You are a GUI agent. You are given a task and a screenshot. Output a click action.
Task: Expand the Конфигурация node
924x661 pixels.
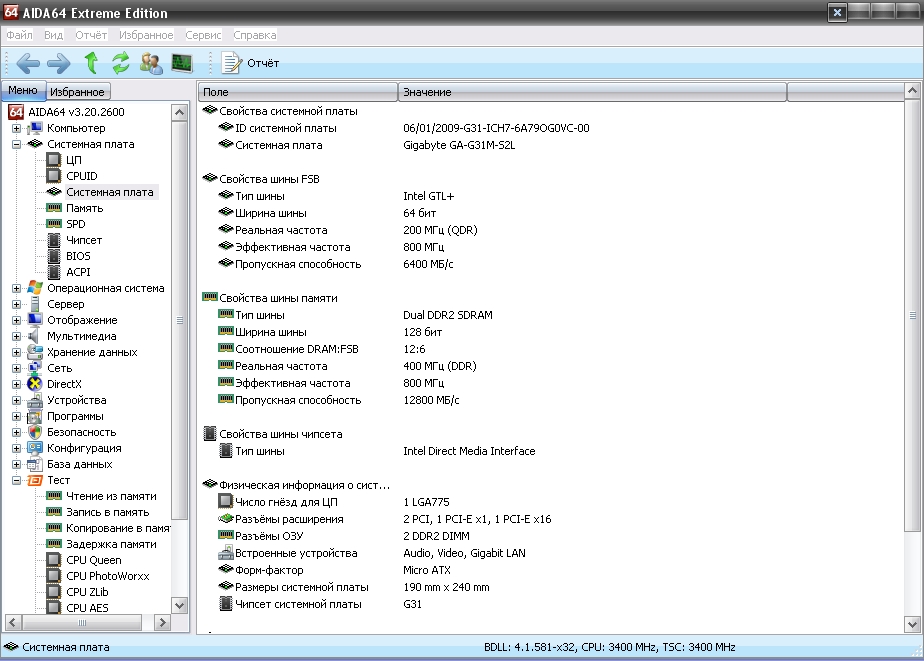pos(16,448)
